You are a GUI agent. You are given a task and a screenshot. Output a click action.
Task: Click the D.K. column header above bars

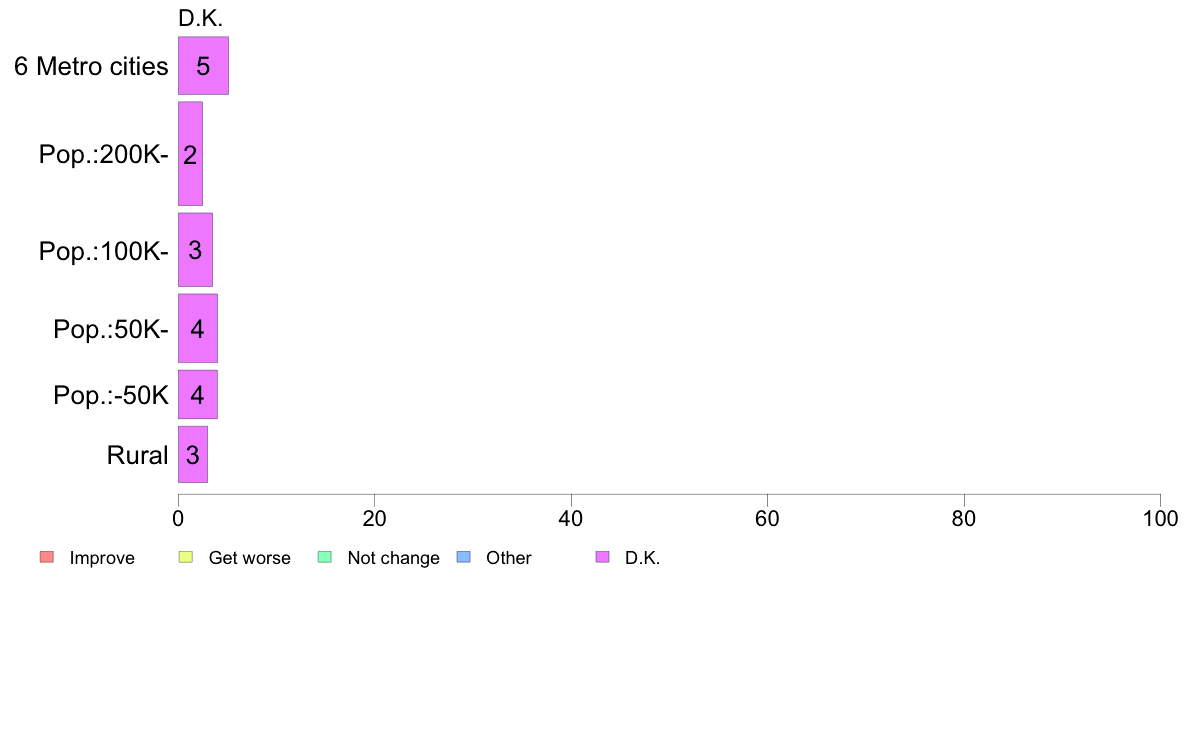[201, 18]
